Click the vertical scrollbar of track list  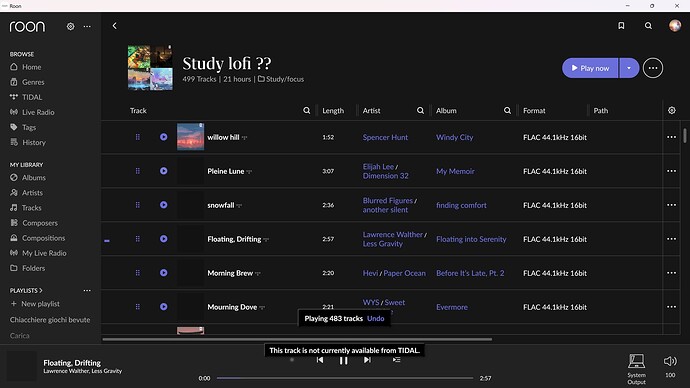click(x=685, y=135)
